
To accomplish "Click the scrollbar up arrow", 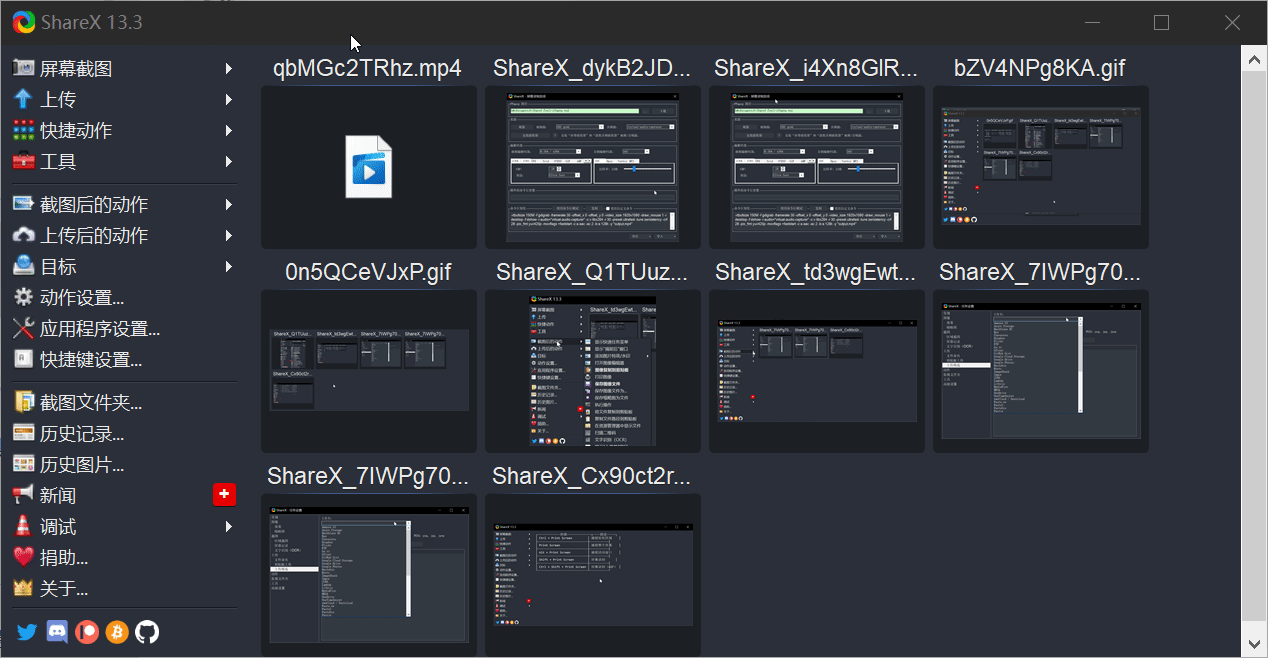I will (1253, 60).
